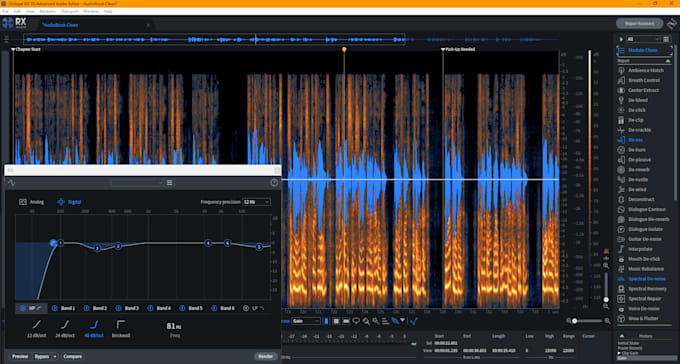Open the File menu
The image size is (680, 364).
(5, 11)
